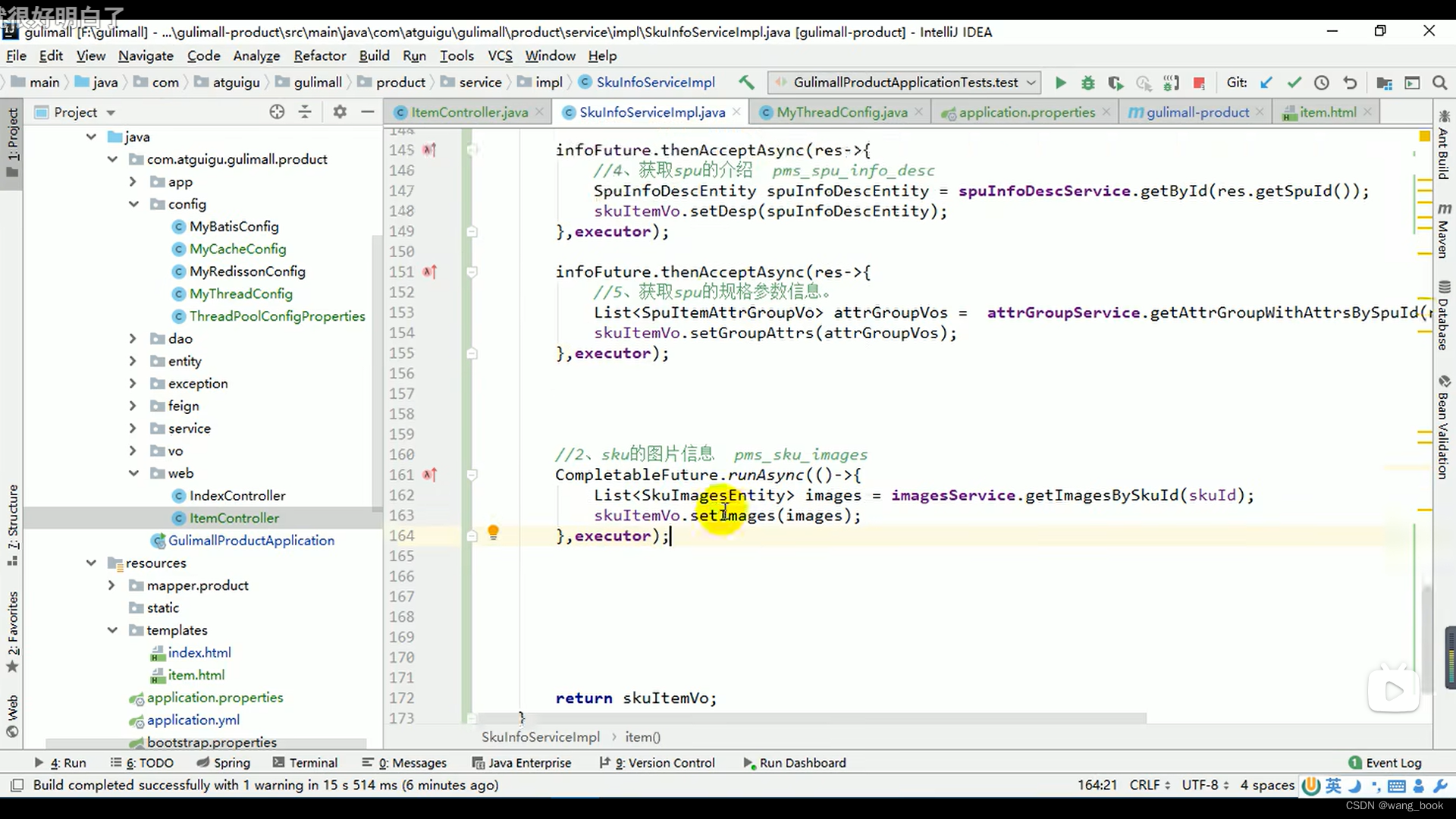This screenshot has height=819, width=1456.
Task: Click locate file crosshair icon in Project panel
Action: click(x=277, y=111)
